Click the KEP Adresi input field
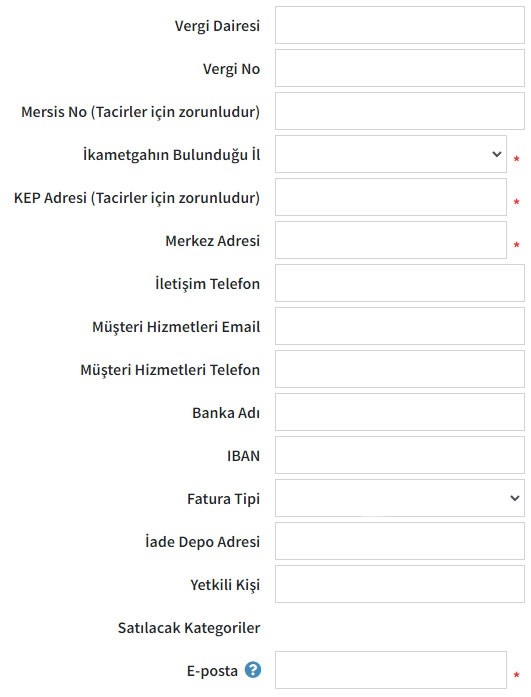This screenshot has height=697, width=531. pyautogui.click(x=391, y=197)
